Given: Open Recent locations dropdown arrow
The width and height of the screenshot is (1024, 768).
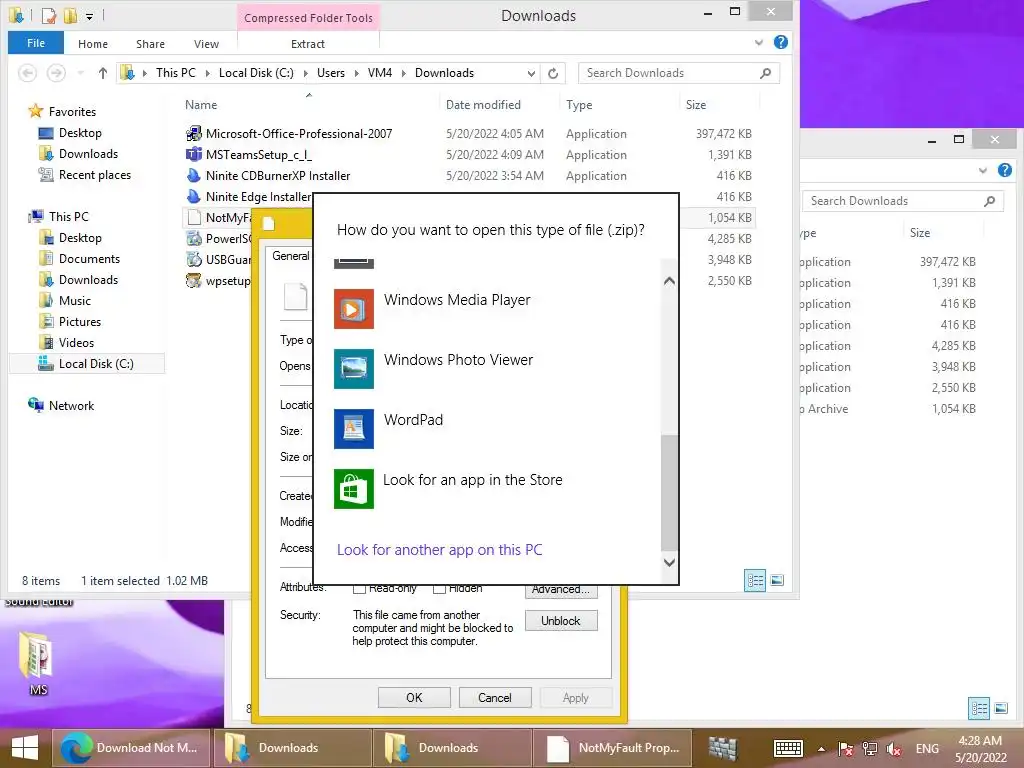Looking at the screenshot, I should pyautogui.click(x=80, y=73).
